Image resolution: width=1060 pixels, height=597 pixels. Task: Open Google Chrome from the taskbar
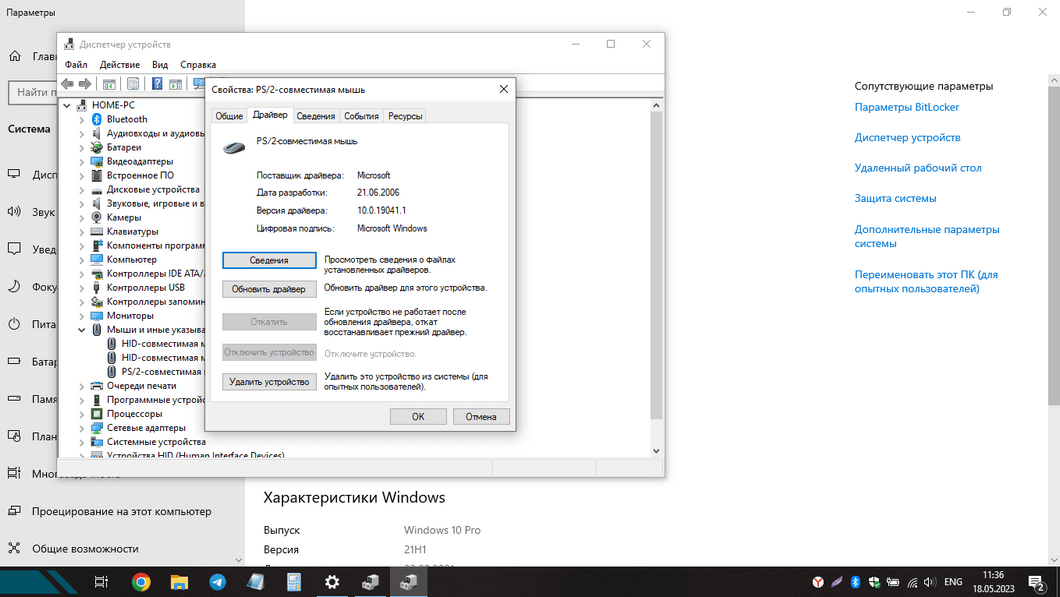tap(141, 582)
